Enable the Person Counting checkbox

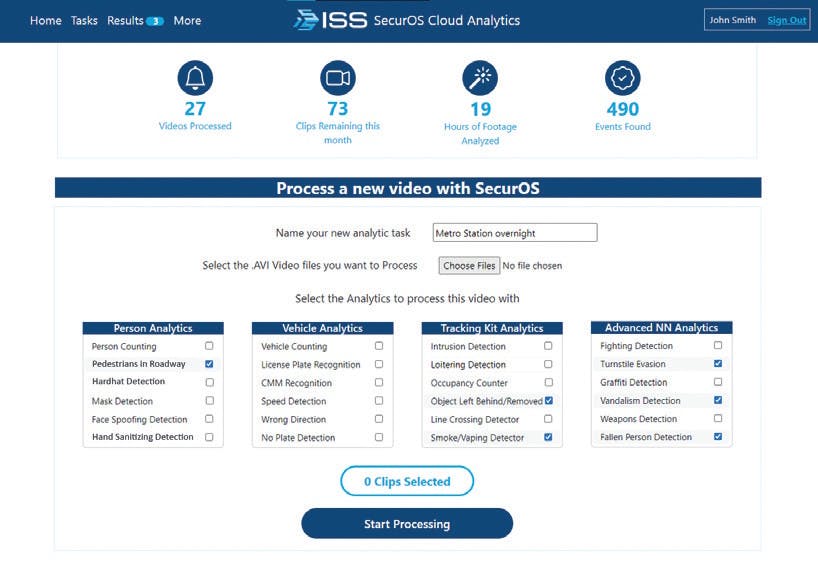(209, 346)
